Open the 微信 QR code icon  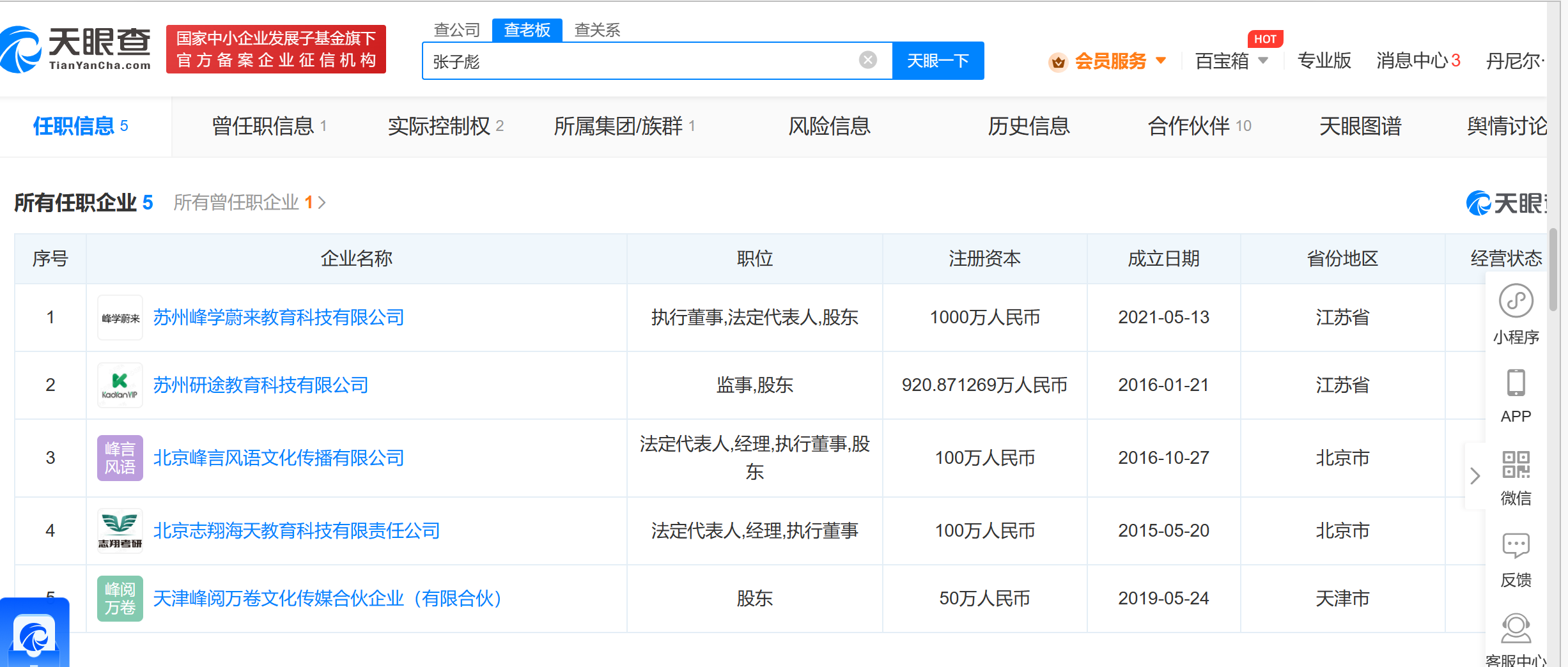point(1516,464)
